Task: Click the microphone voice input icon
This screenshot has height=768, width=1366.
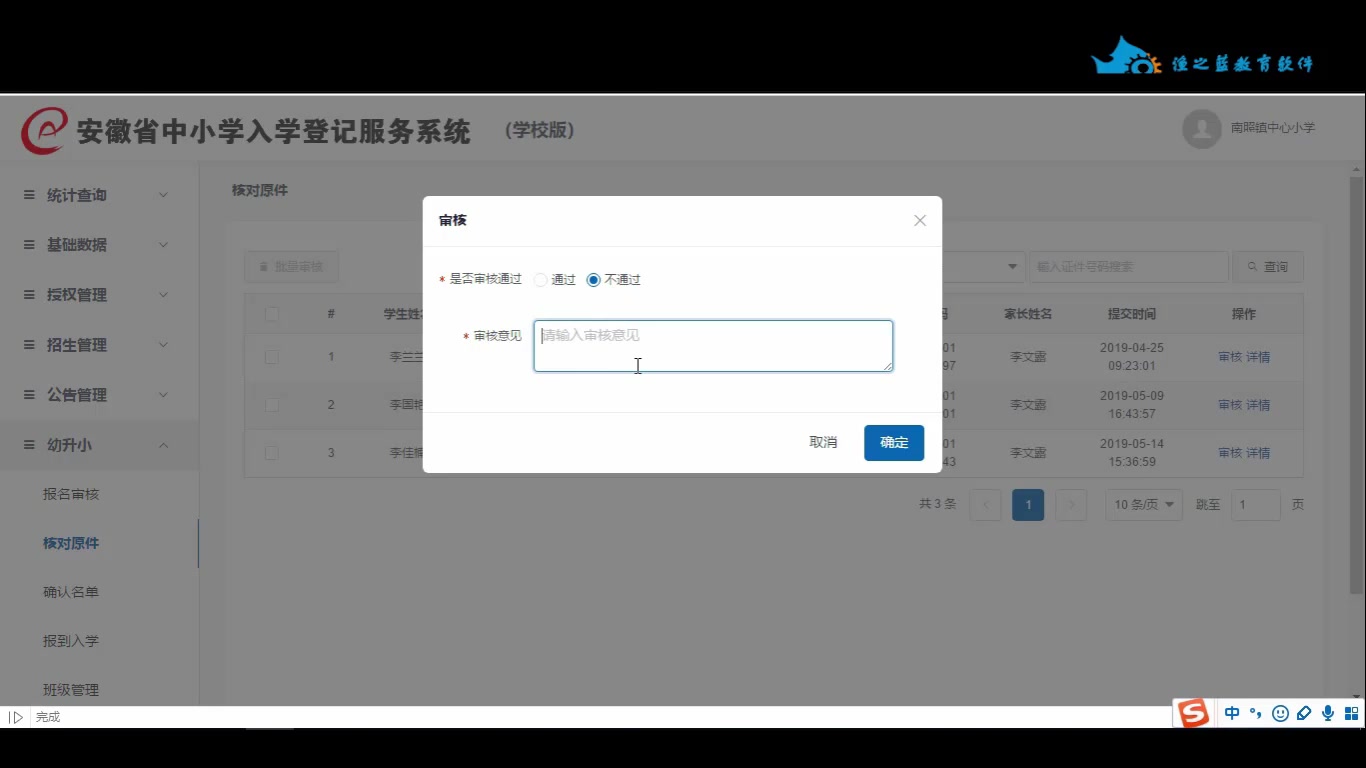Action: point(1328,713)
